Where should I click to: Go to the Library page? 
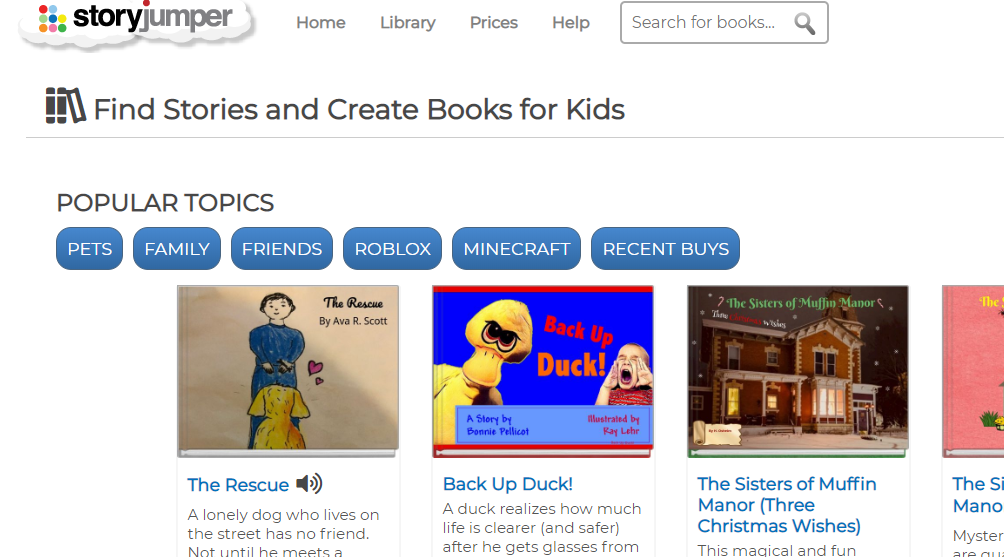[x=407, y=23]
